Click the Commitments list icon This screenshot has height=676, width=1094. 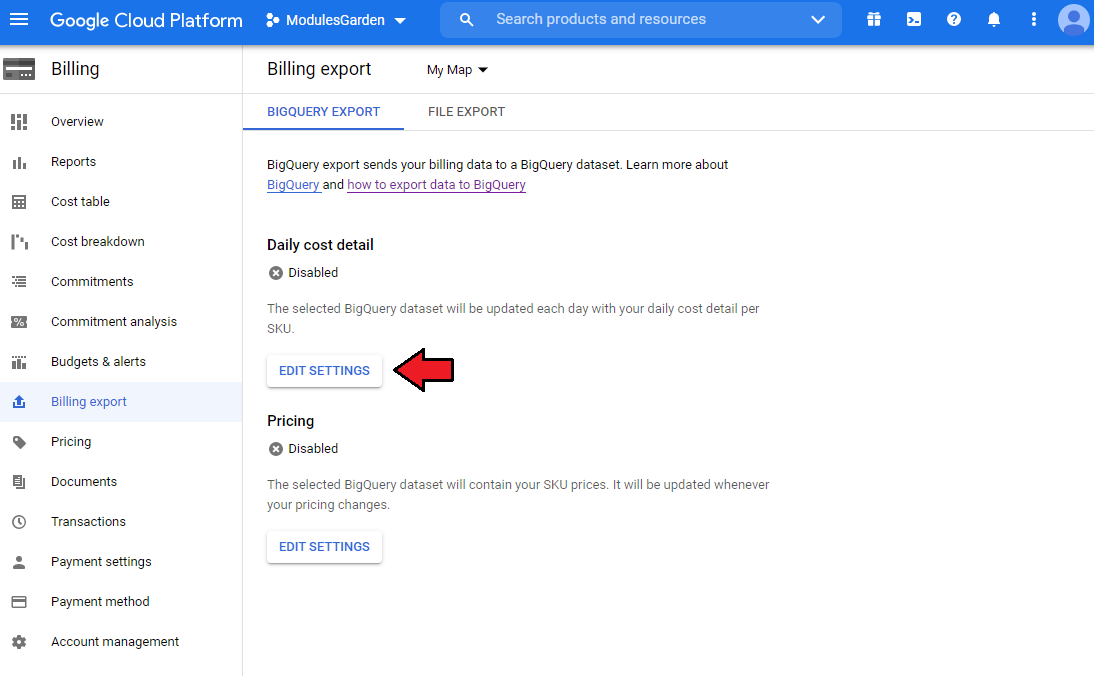click(x=19, y=282)
